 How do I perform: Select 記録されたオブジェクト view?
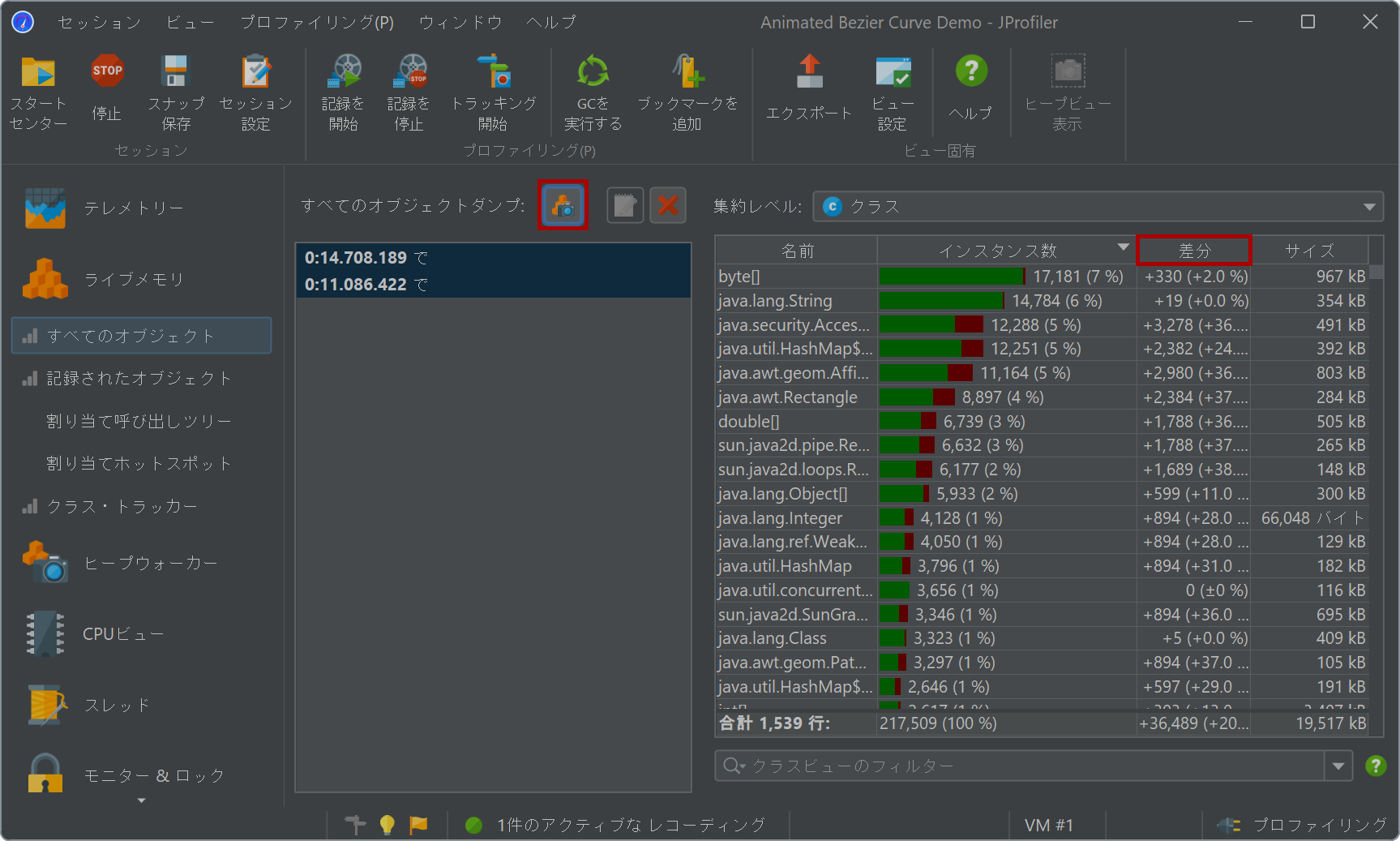point(142,378)
